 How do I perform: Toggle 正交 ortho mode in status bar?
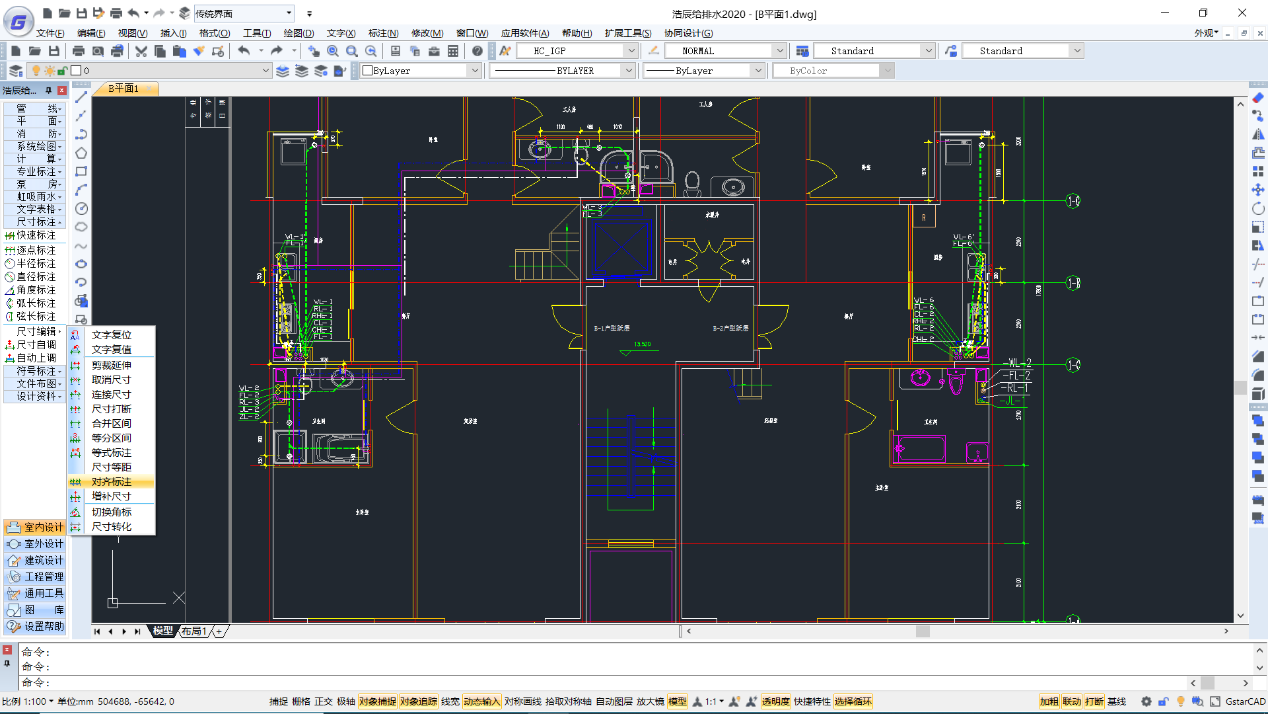pos(323,702)
